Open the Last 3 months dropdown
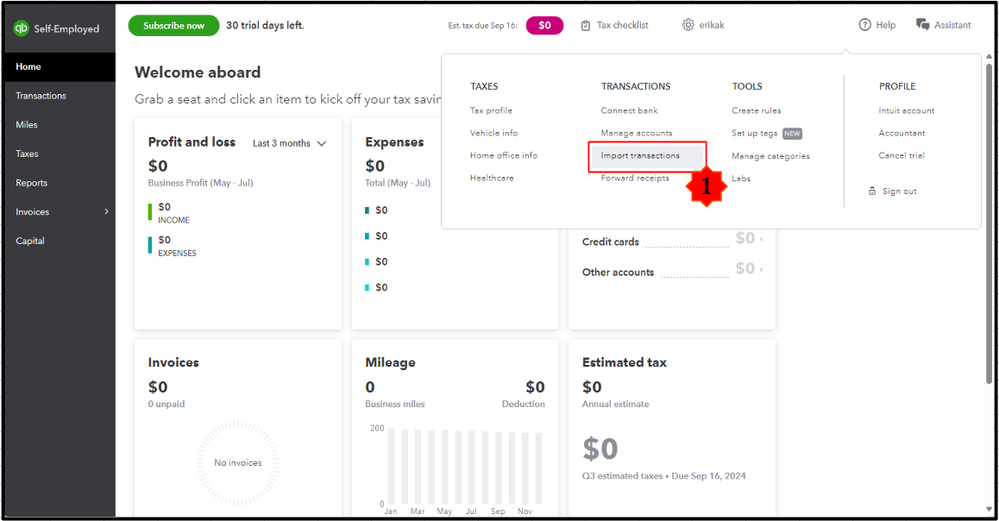The image size is (999, 521). [289, 143]
